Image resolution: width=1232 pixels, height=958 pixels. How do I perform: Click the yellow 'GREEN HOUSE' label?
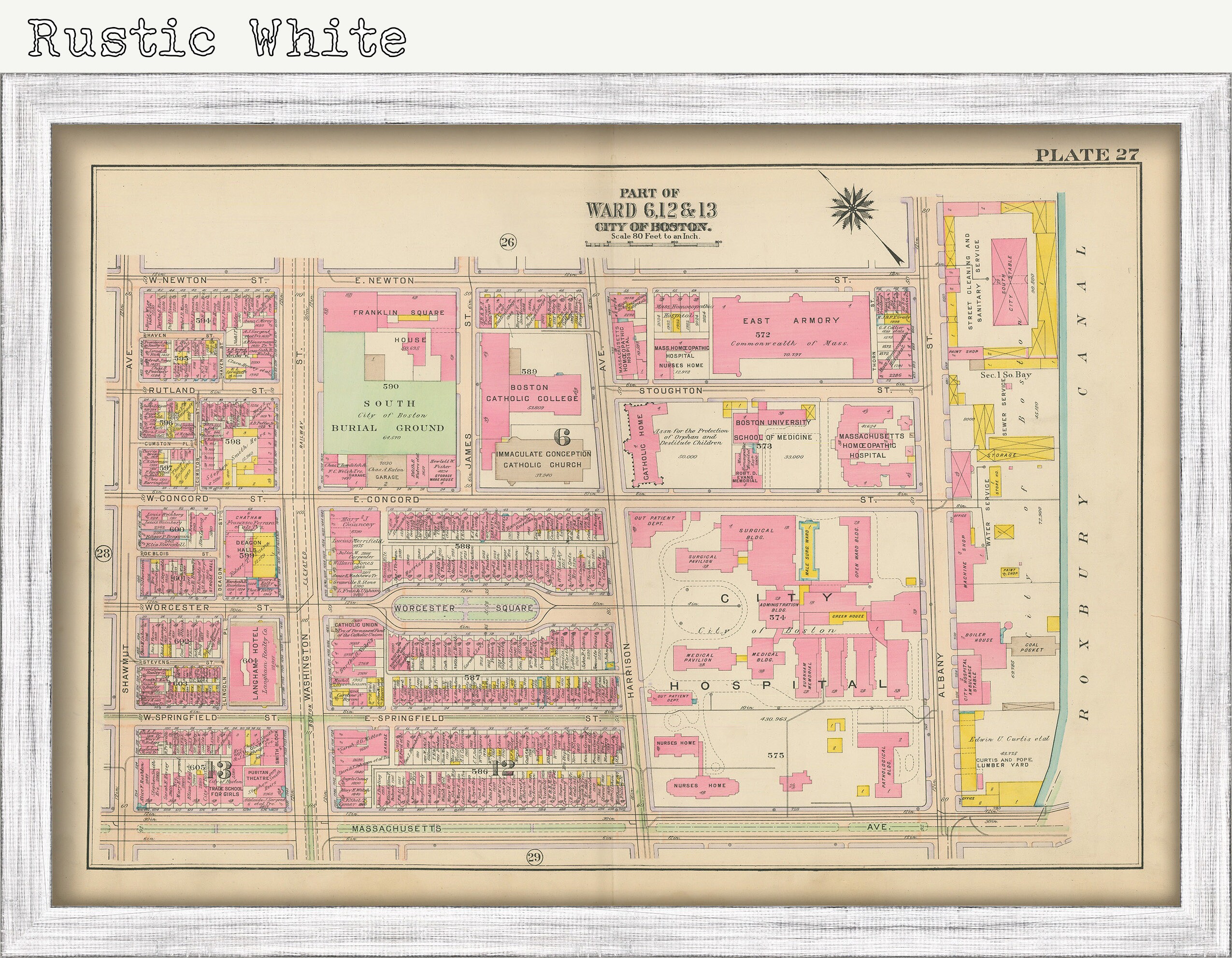[x=848, y=616]
